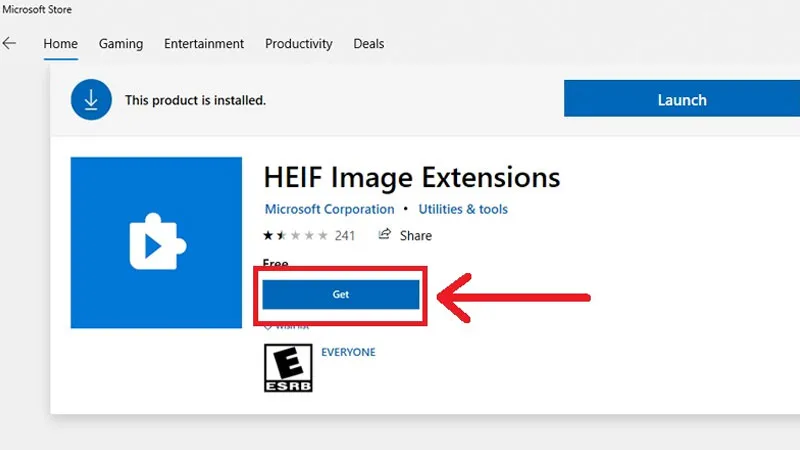
Task: Click the installed download arrow icon
Action: (x=91, y=100)
